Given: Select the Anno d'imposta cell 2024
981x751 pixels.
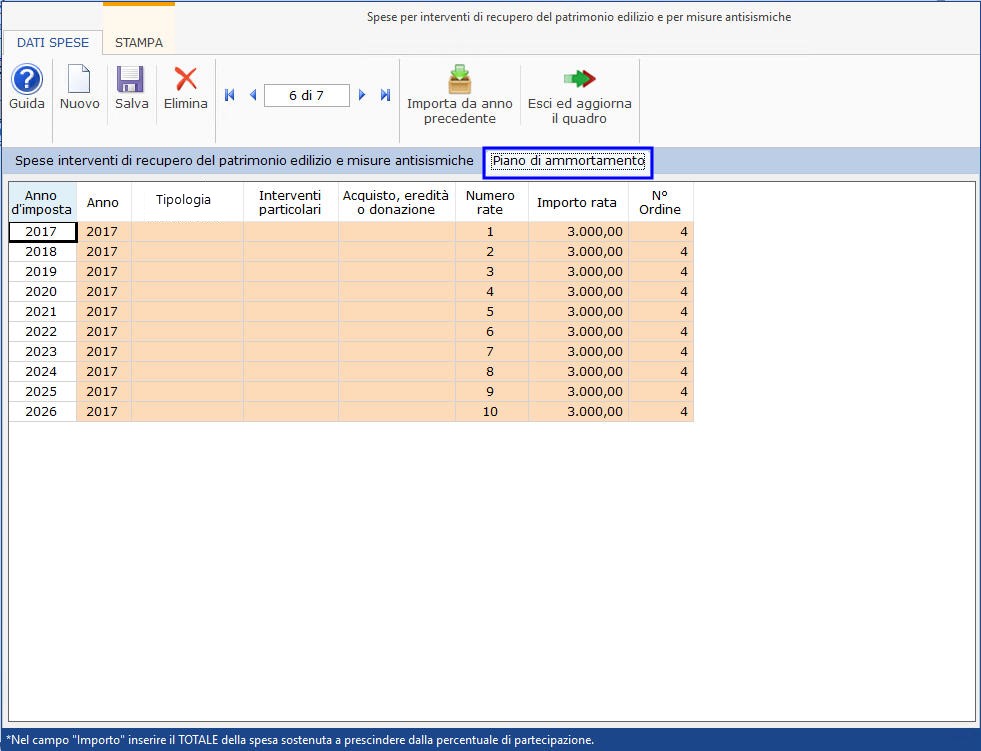Looking at the screenshot, I should click(43, 372).
